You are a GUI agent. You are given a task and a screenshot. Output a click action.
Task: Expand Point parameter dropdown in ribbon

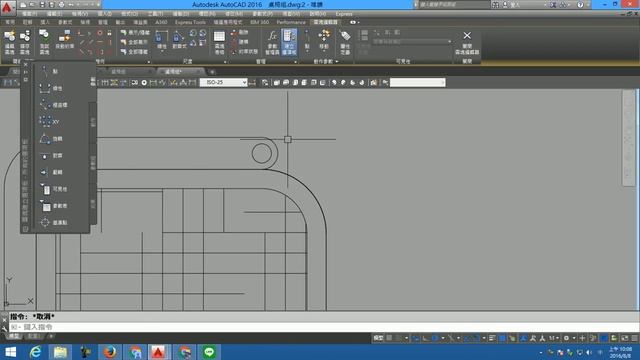point(307,52)
